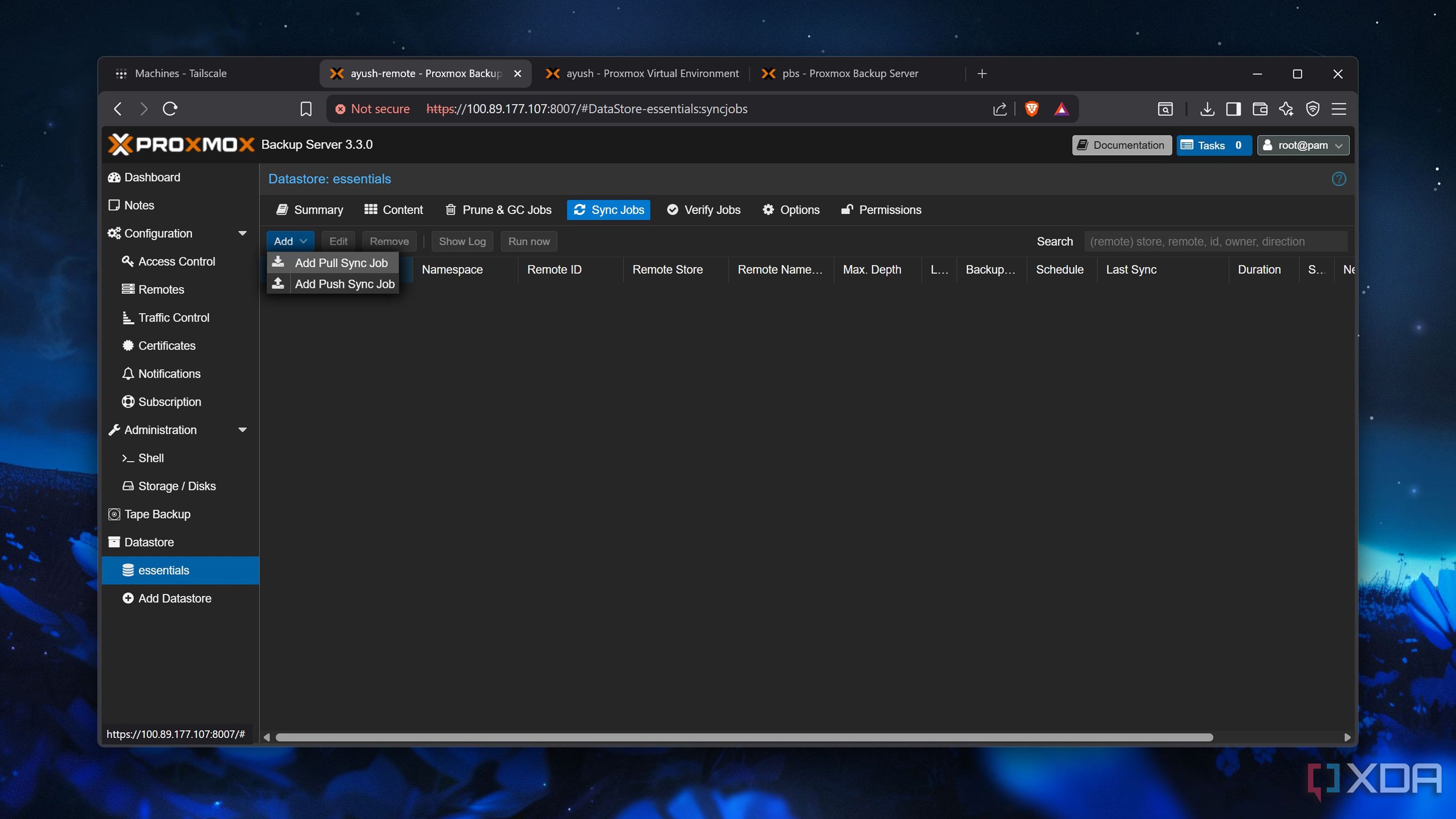This screenshot has width=1456, height=819.
Task: Switch to the Summary tab
Action: pos(309,210)
